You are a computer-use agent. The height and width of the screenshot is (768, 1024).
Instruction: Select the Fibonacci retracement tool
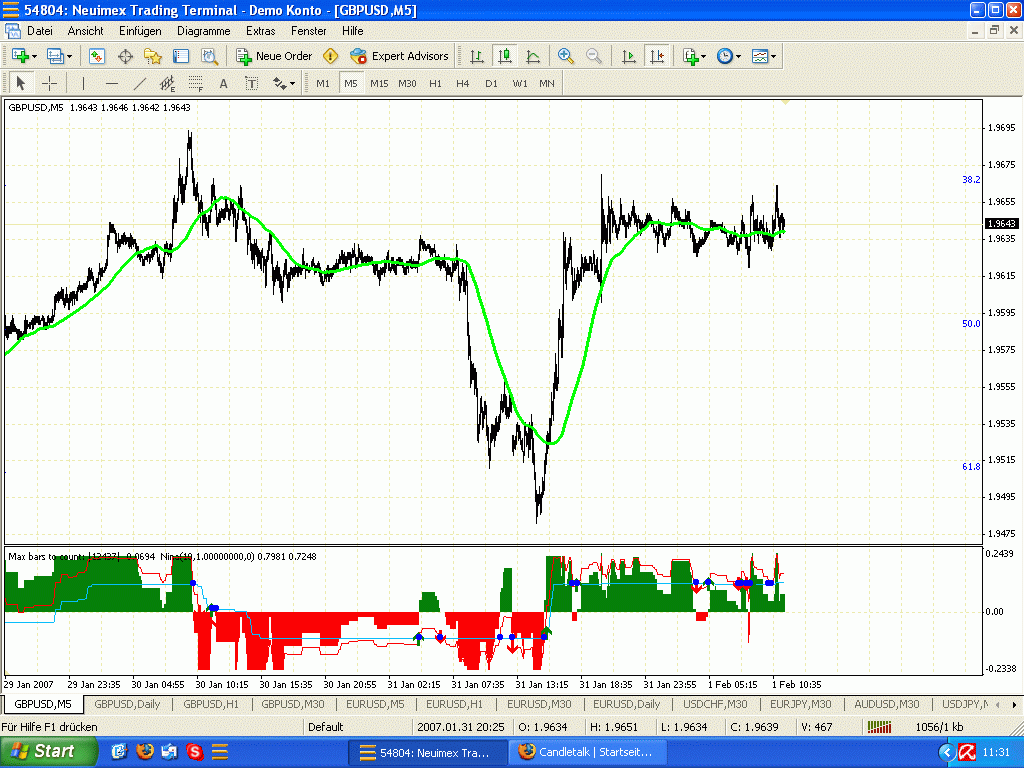click(196, 83)
